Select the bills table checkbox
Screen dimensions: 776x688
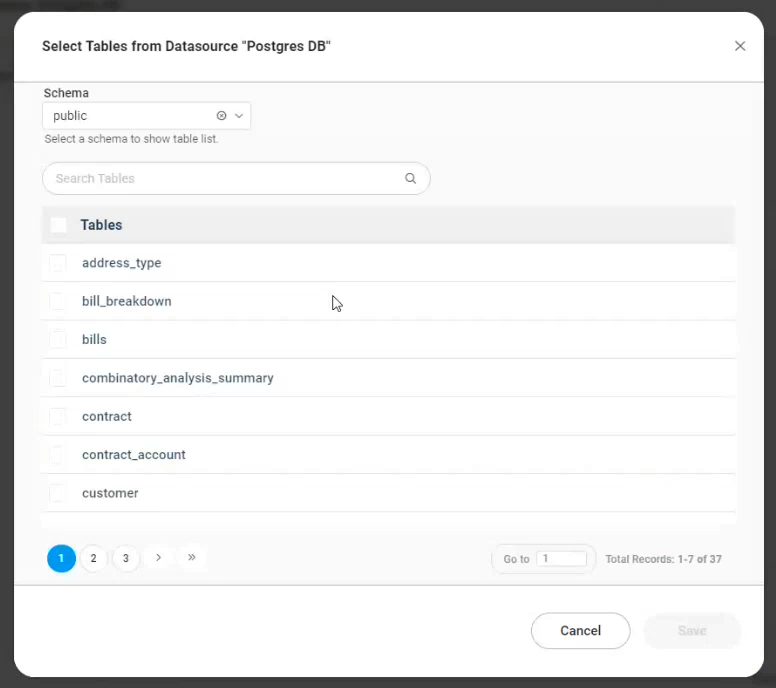[58, 340]
